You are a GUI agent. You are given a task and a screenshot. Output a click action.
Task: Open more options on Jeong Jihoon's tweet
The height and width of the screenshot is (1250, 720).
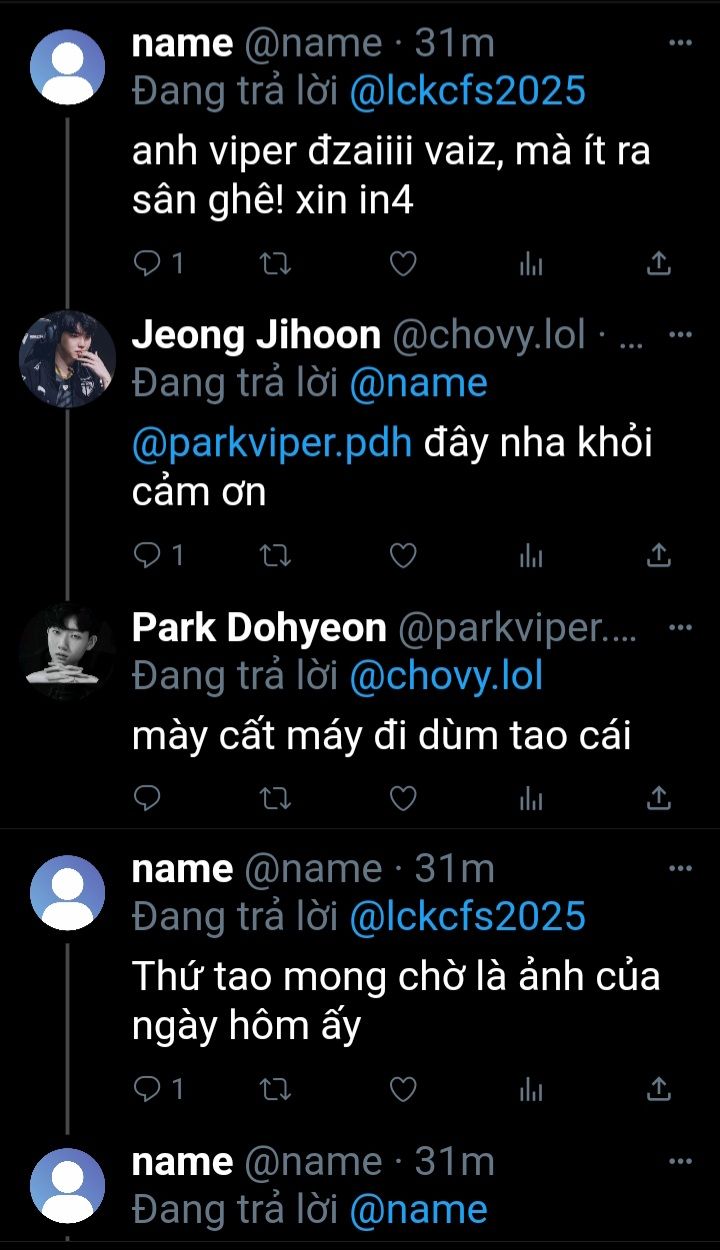(680, 336)
